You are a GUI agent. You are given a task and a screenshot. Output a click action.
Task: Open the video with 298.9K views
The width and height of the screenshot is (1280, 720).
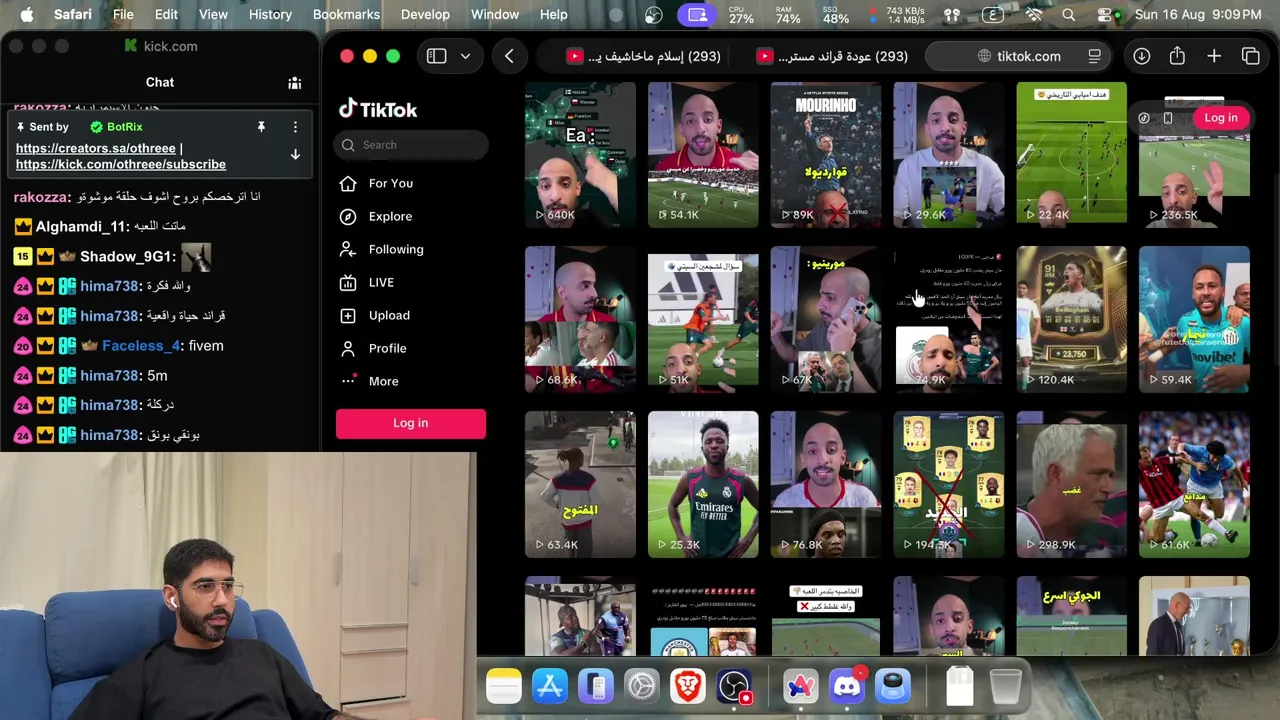1071,485
